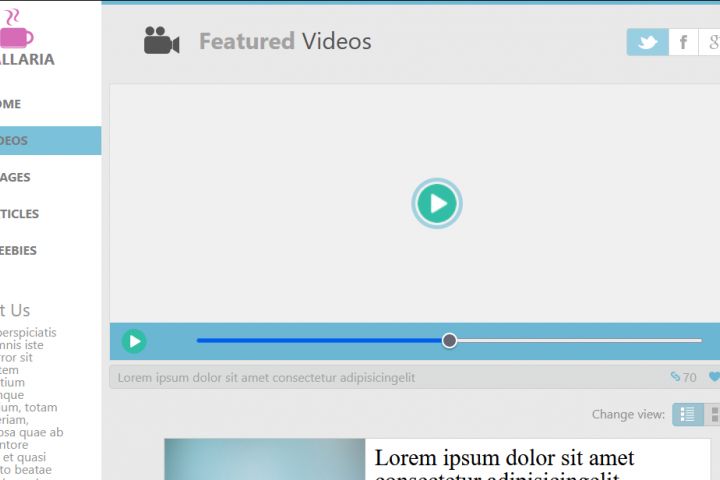720x480 pixels.
Task: Open the Articles menu item
Action: pos(51,214)
